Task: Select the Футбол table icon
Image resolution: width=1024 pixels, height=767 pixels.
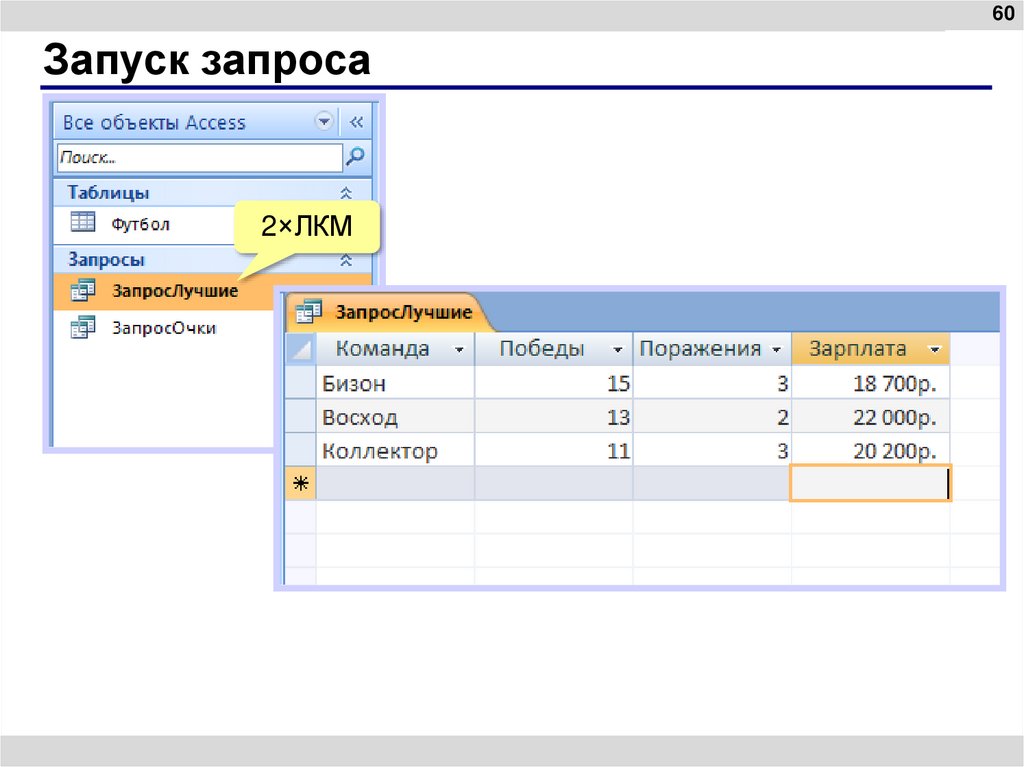Action: (x=84, y=223)
